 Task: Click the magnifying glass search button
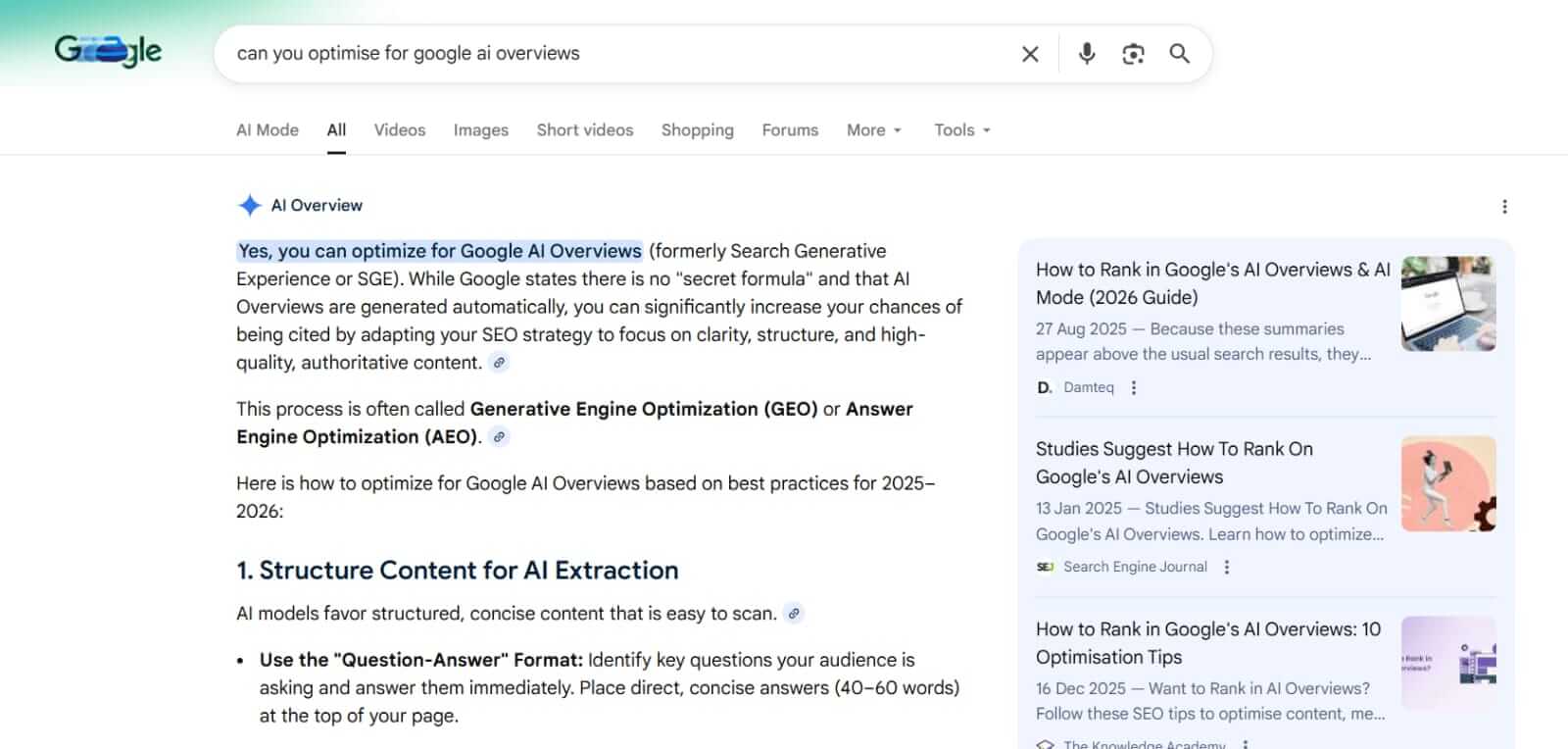[1180, 54]
